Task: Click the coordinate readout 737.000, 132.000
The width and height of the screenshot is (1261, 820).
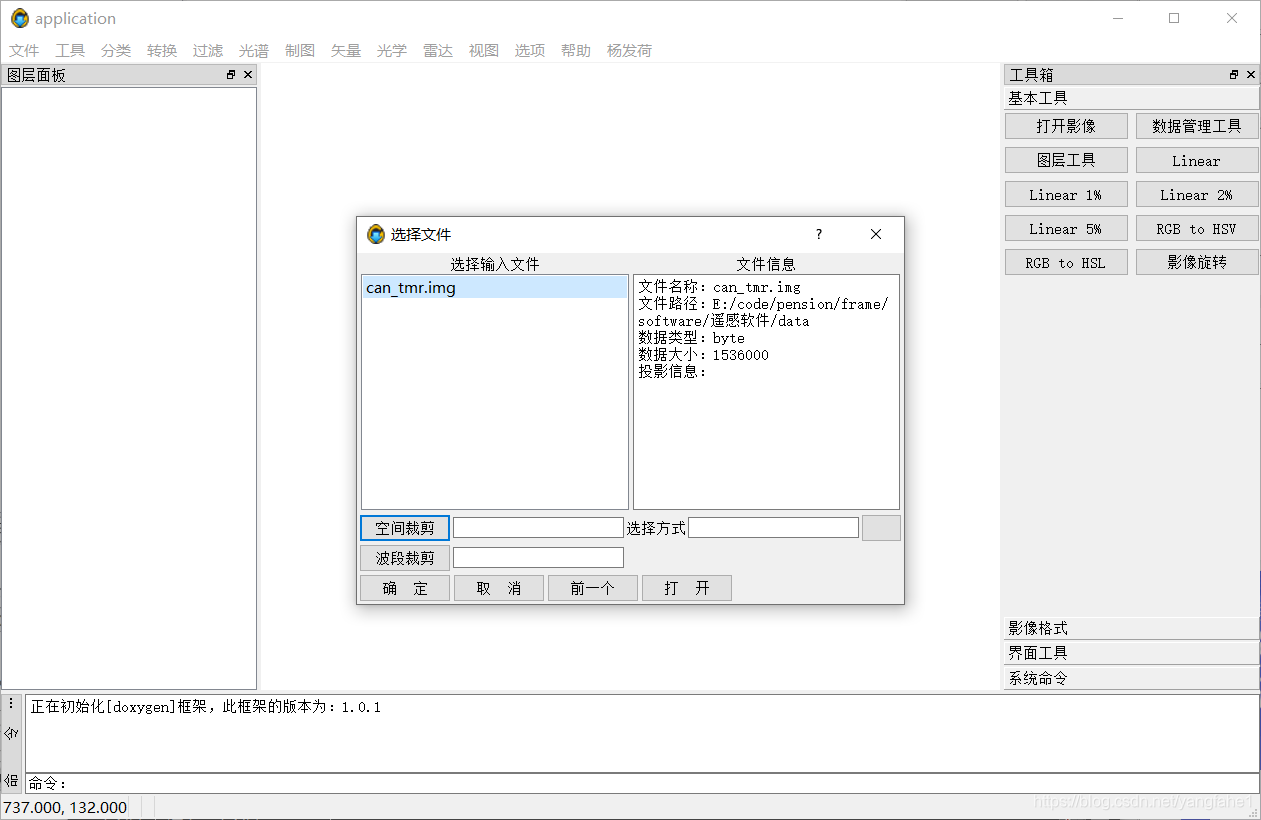Action: pos(65,807)
